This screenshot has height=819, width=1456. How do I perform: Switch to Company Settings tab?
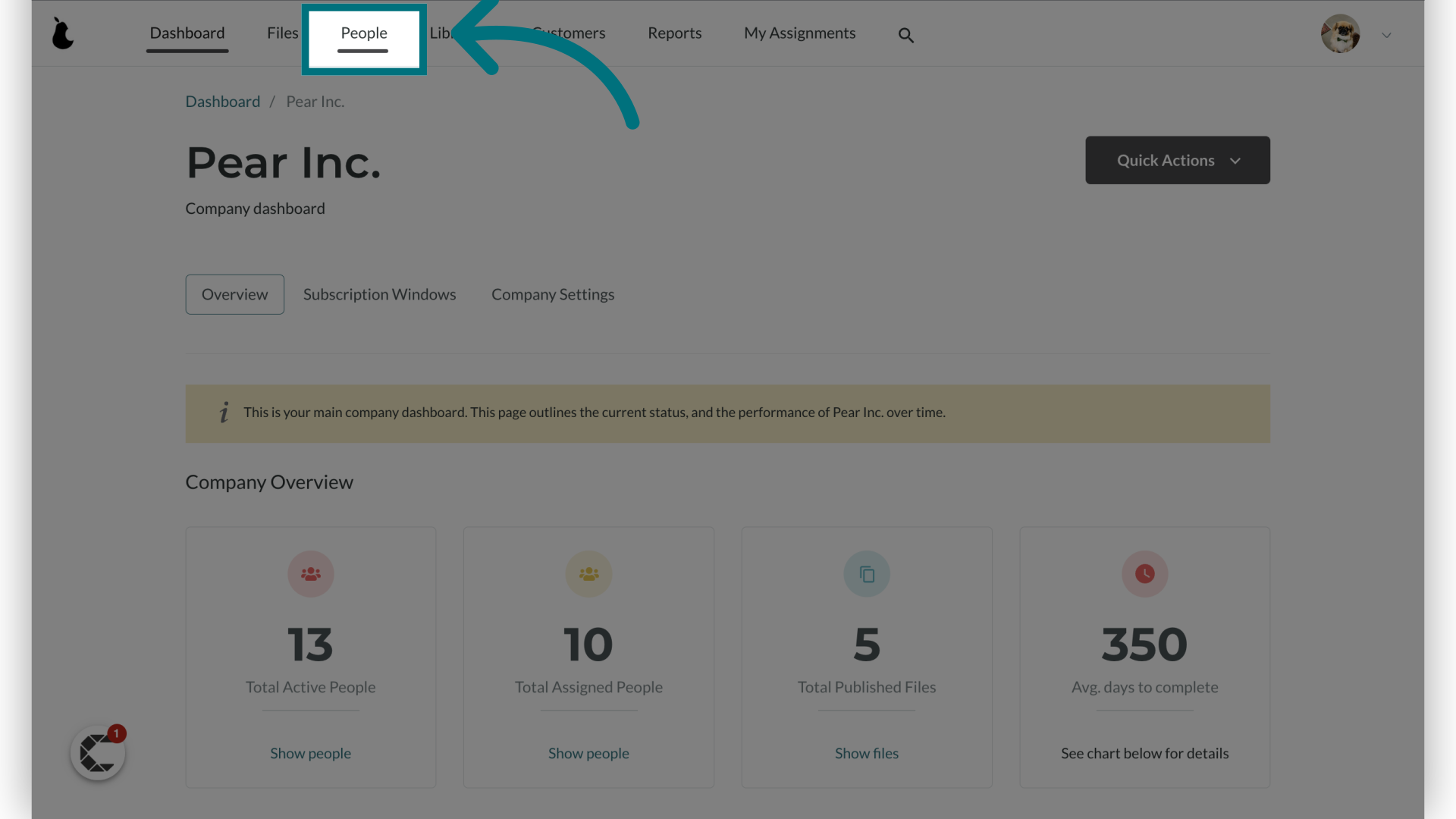point(552,294)
